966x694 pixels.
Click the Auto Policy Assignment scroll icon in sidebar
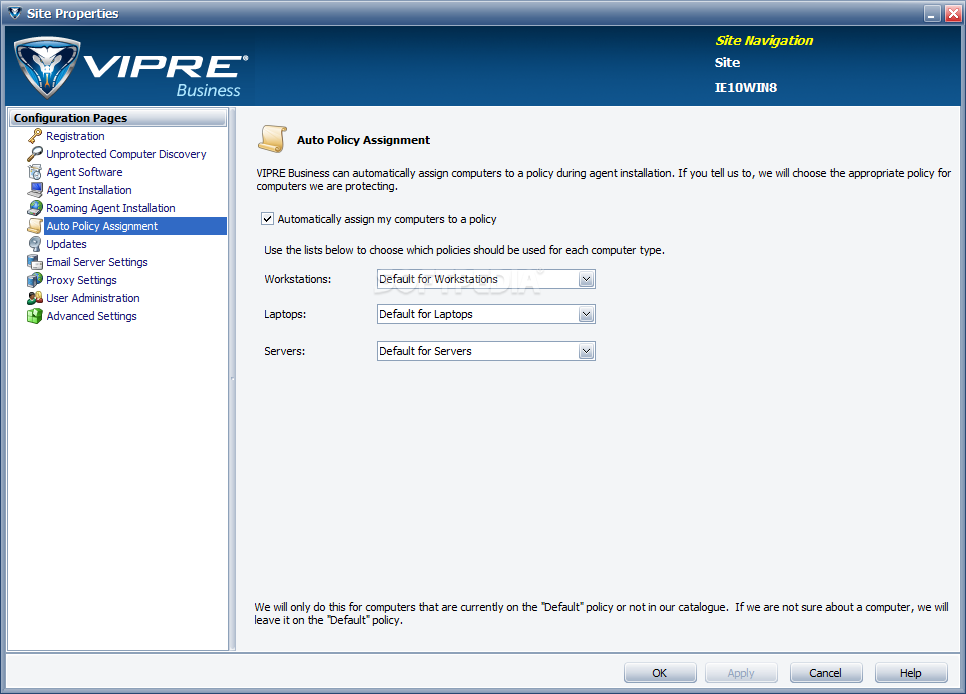[35, 226]
